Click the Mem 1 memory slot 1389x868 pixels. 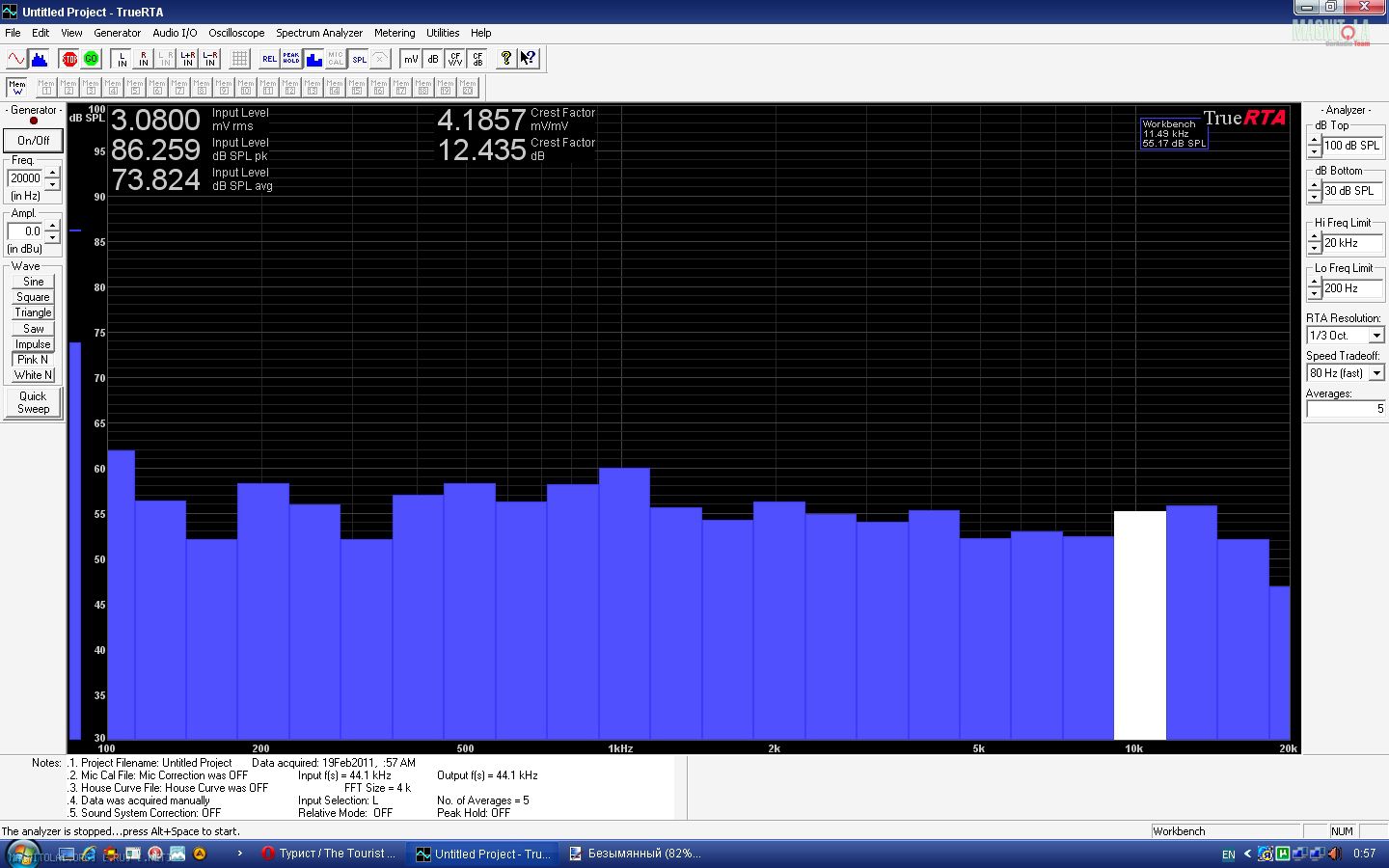tap(46, 88)
